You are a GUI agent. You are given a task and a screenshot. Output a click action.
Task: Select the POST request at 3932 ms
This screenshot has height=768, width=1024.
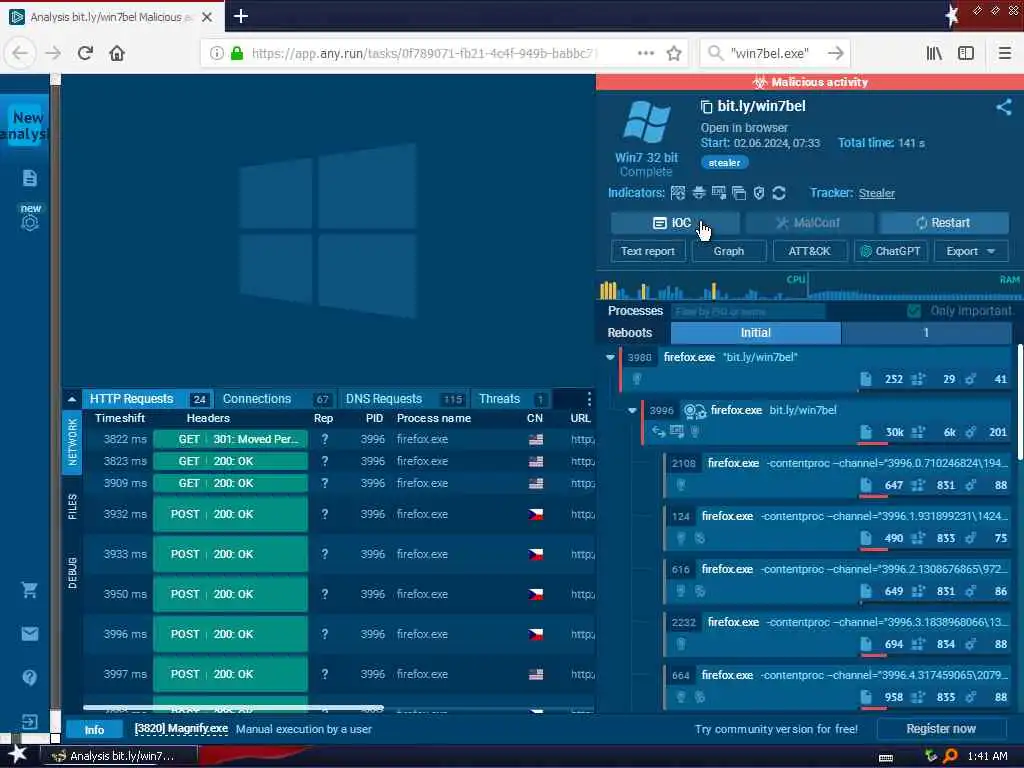(x=340, y=514)
